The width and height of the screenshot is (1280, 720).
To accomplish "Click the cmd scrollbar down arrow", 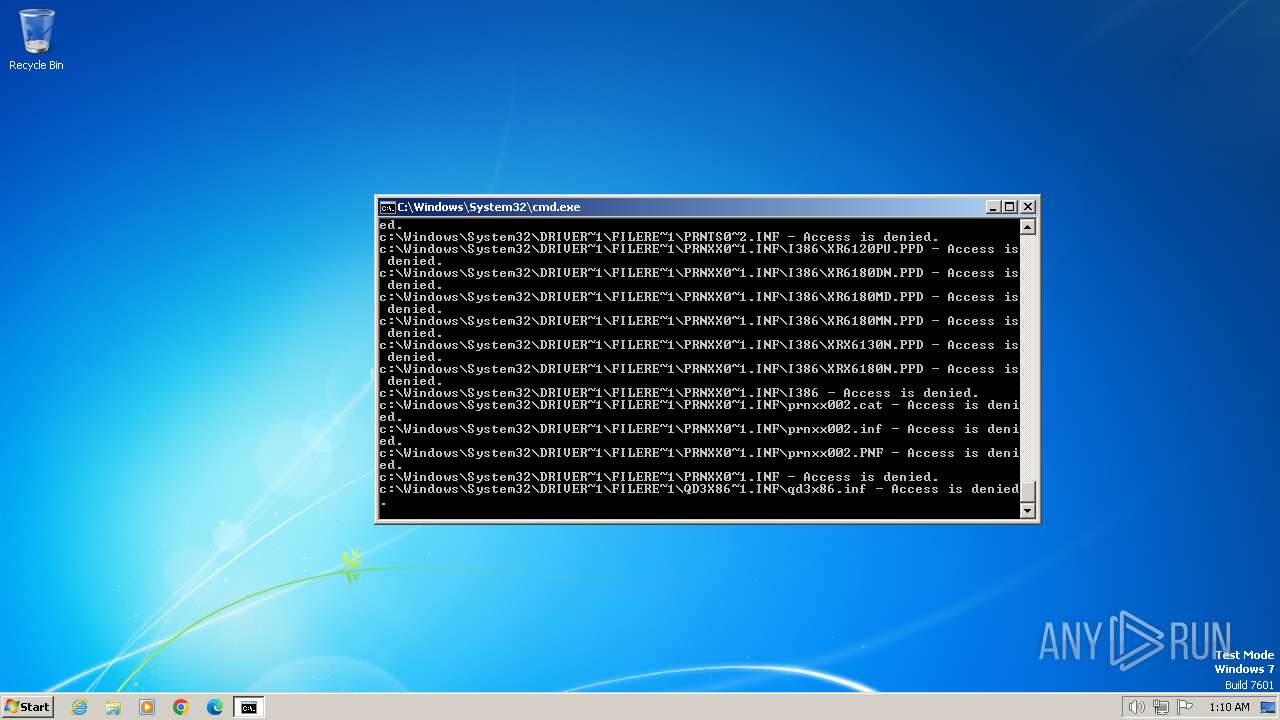I will (1027, 511).
